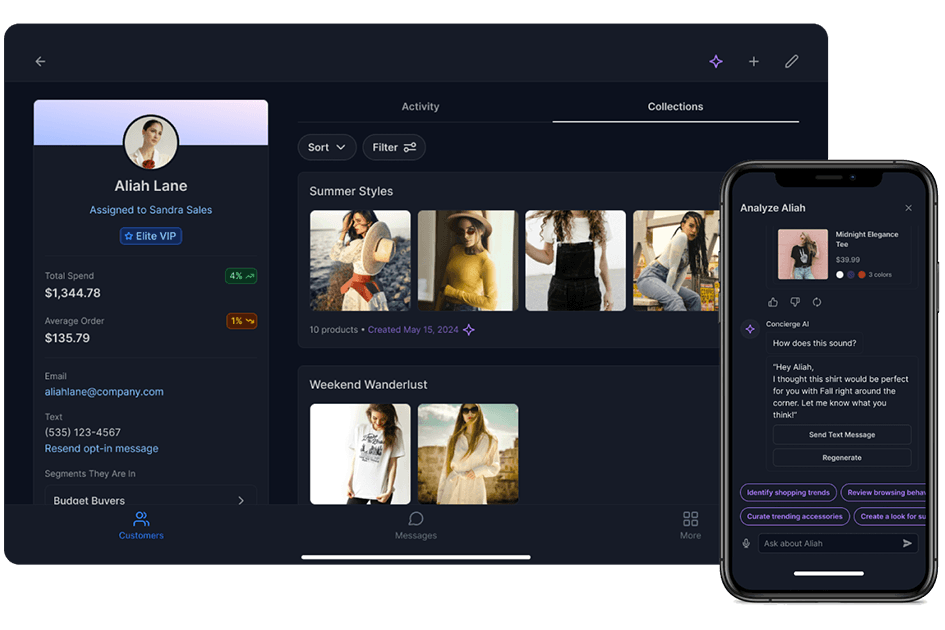Viewport: 945px width, 630px height.
Task: Click the Concierge AI sparkle avatar
Action: 750,329
